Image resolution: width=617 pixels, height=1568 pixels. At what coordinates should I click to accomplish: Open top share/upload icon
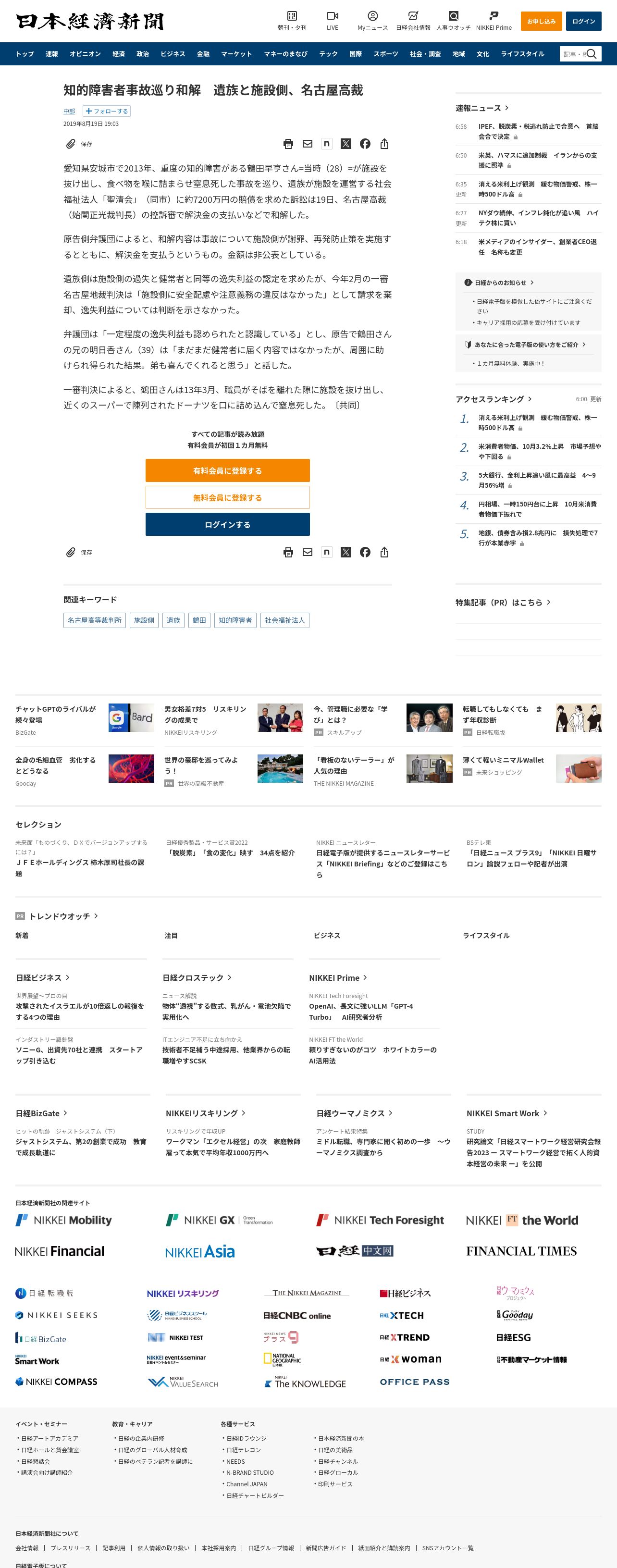384,144
